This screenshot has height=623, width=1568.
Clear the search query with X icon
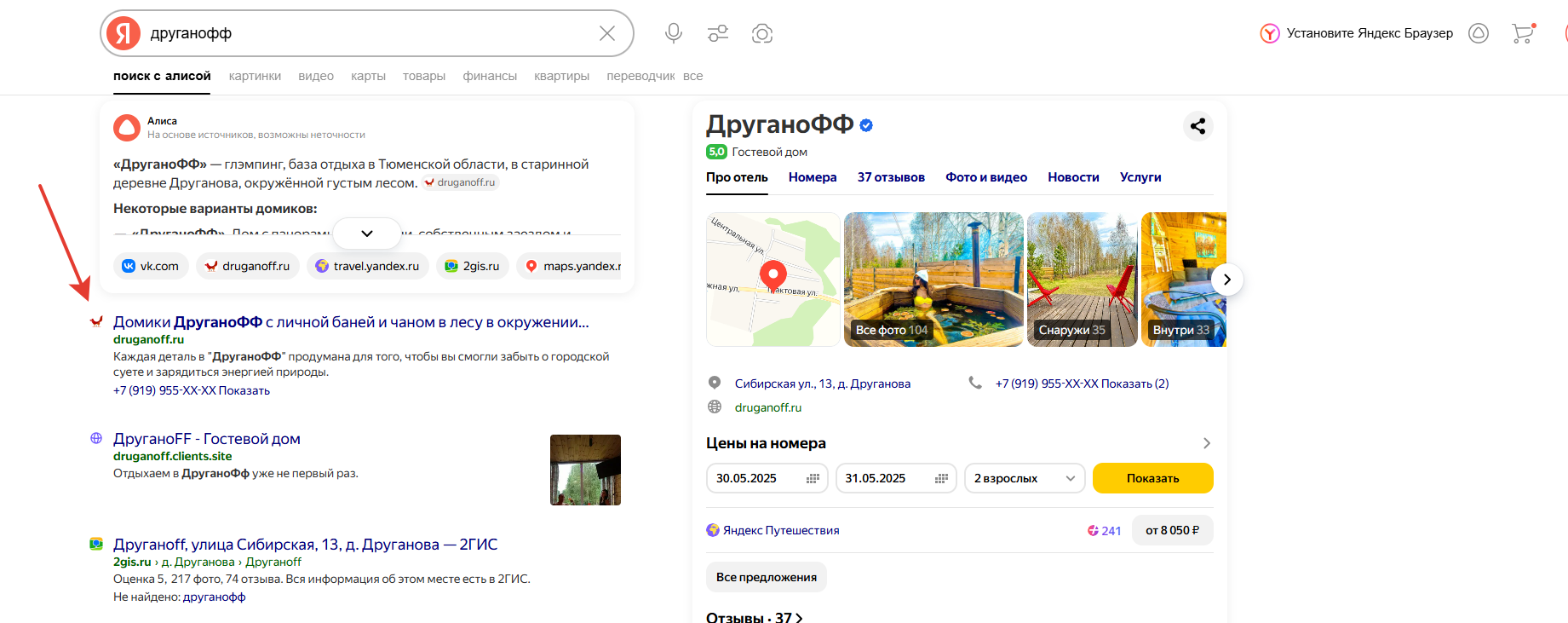tap(607, 33)
